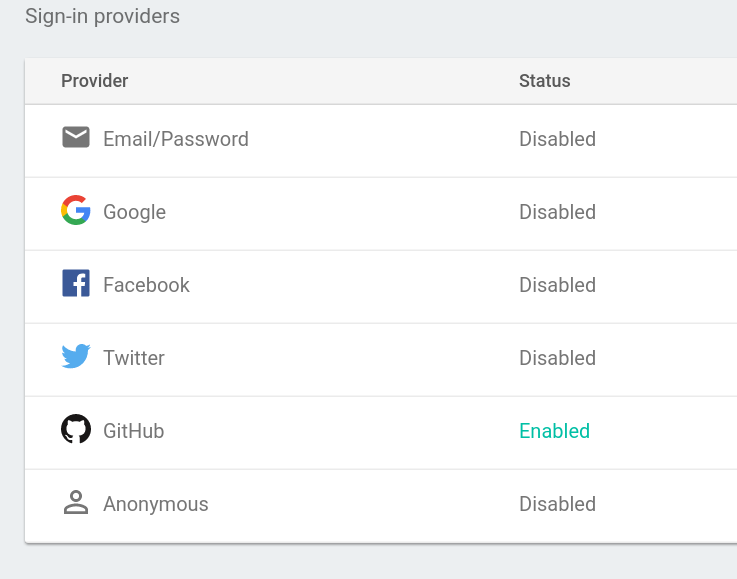This screenshot has width=737, height=579.
Task: Click the Google logo icon
Action: click(76, 211)
